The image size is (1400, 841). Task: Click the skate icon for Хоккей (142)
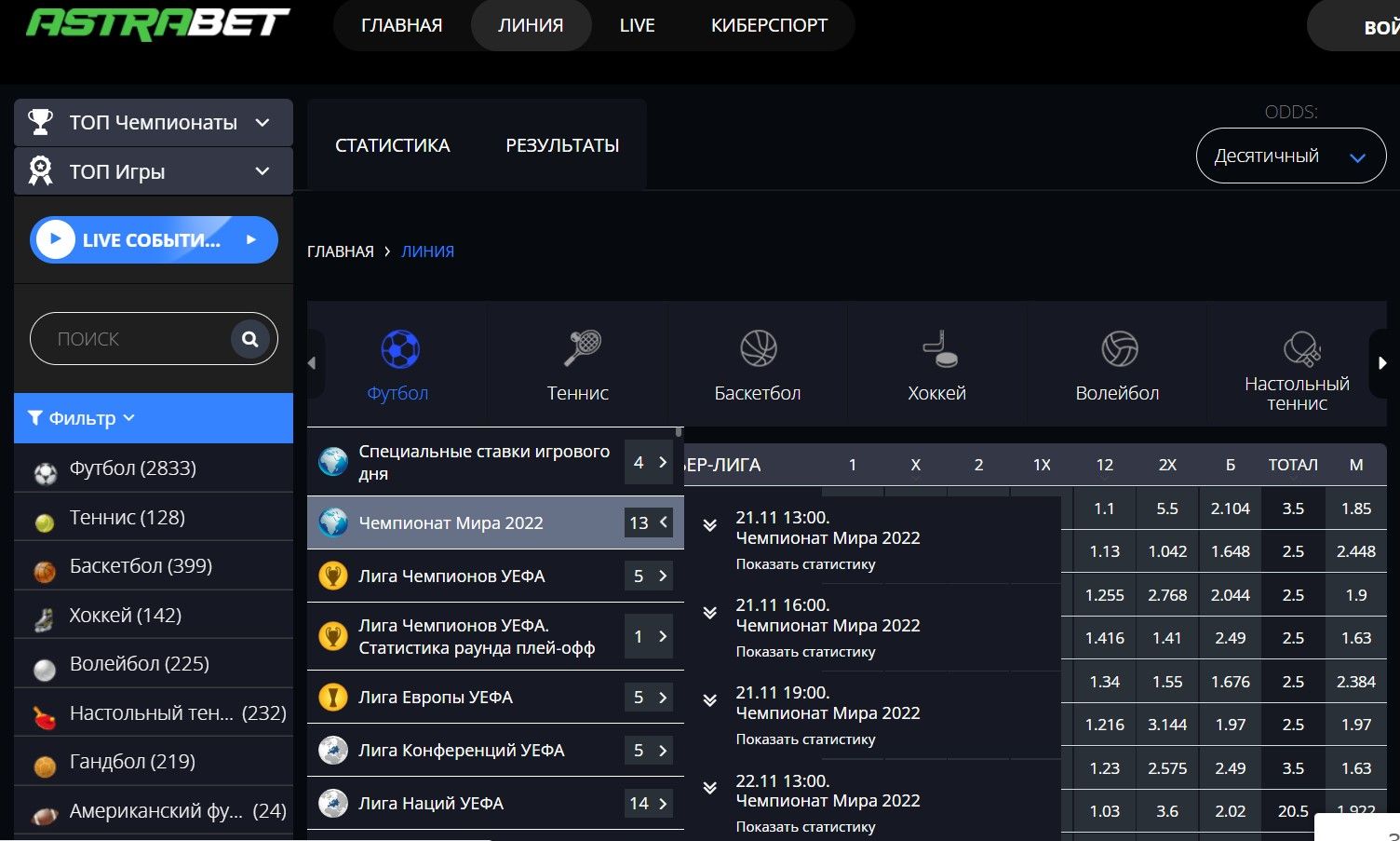coord(44,619)
